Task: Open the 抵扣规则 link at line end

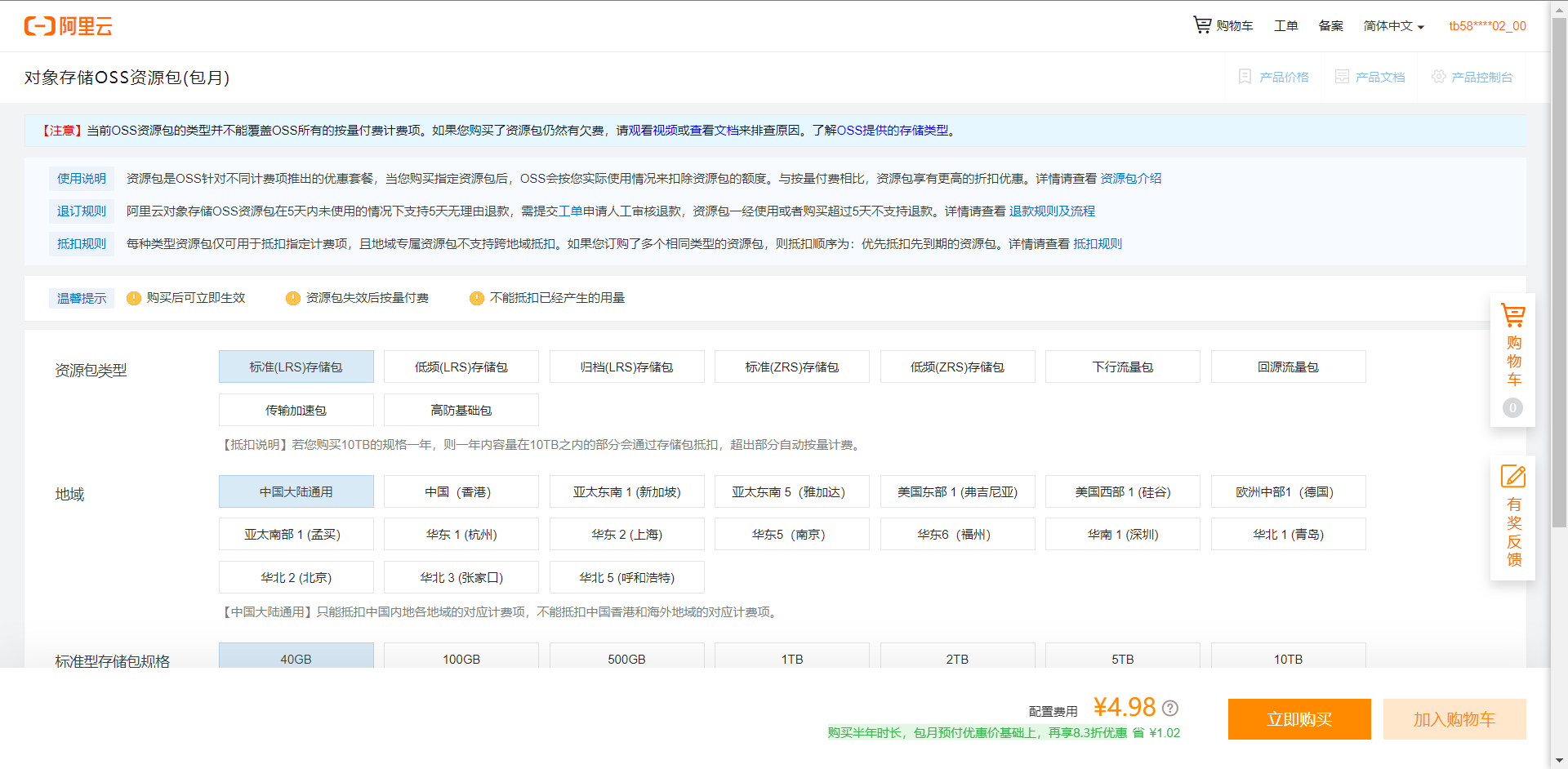Action: (1098, 244)
